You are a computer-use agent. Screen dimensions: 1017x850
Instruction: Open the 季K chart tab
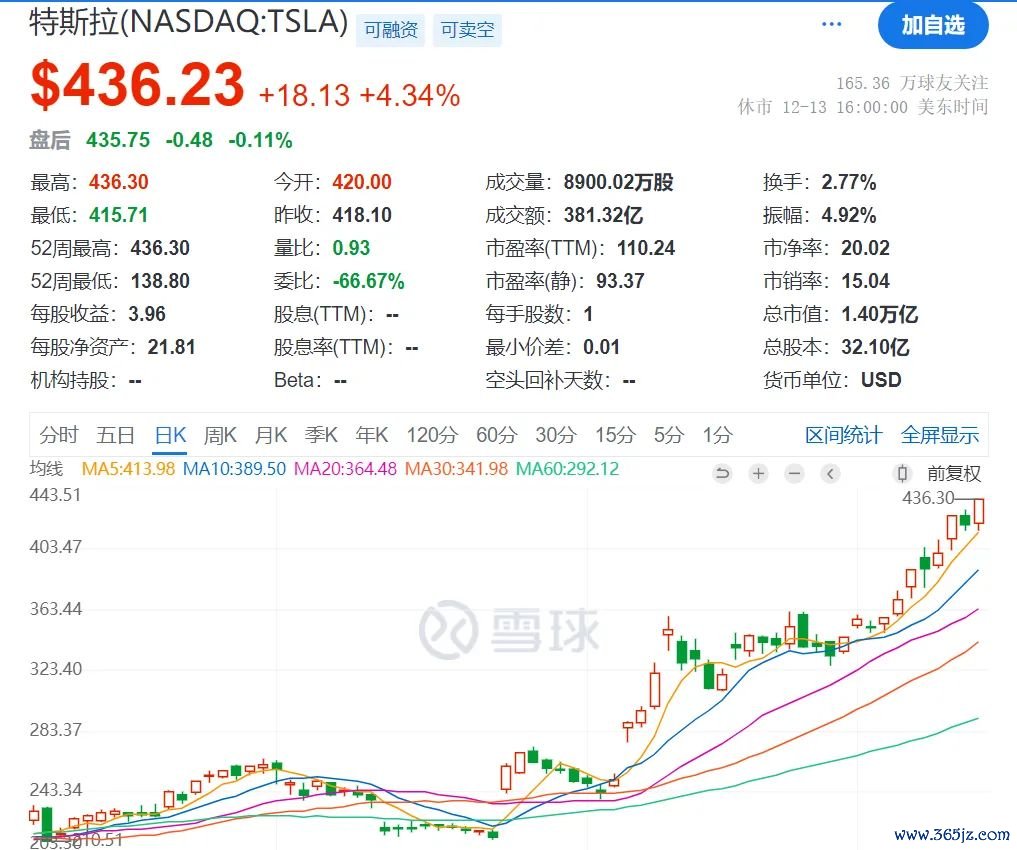pyautogui.click(x=321, y=435)
